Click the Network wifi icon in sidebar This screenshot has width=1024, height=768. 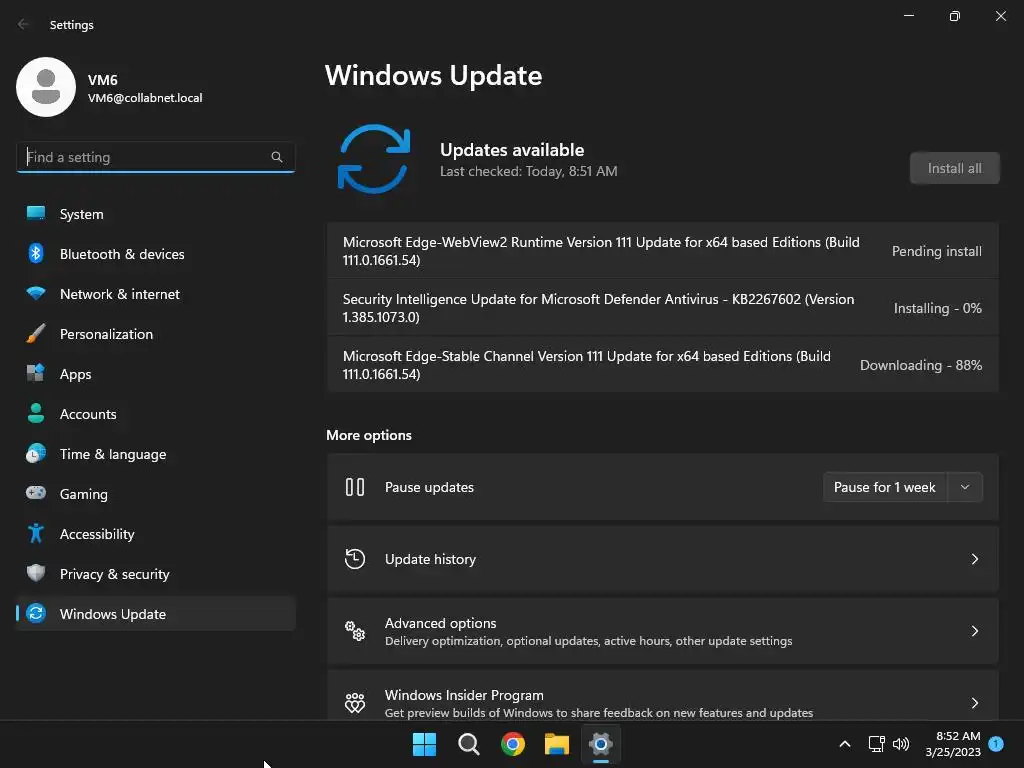coord(36,293)
